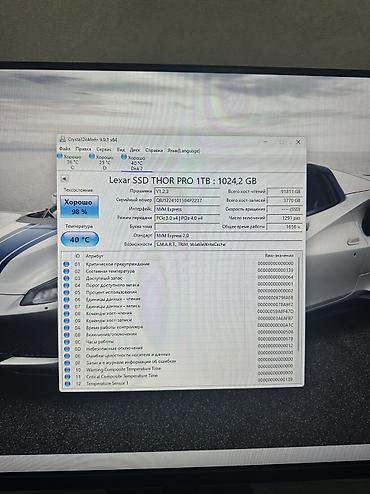Click the Число включений value field

click(x=285, y=218)
